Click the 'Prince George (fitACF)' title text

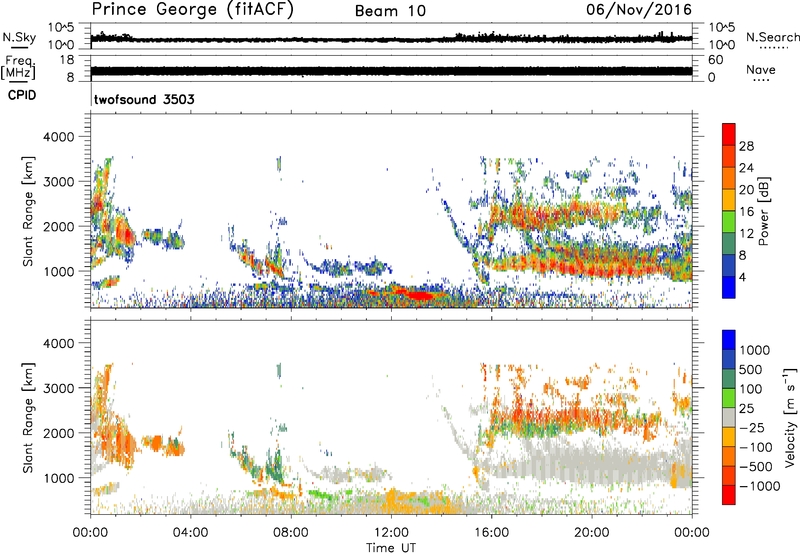pos(192,9)
